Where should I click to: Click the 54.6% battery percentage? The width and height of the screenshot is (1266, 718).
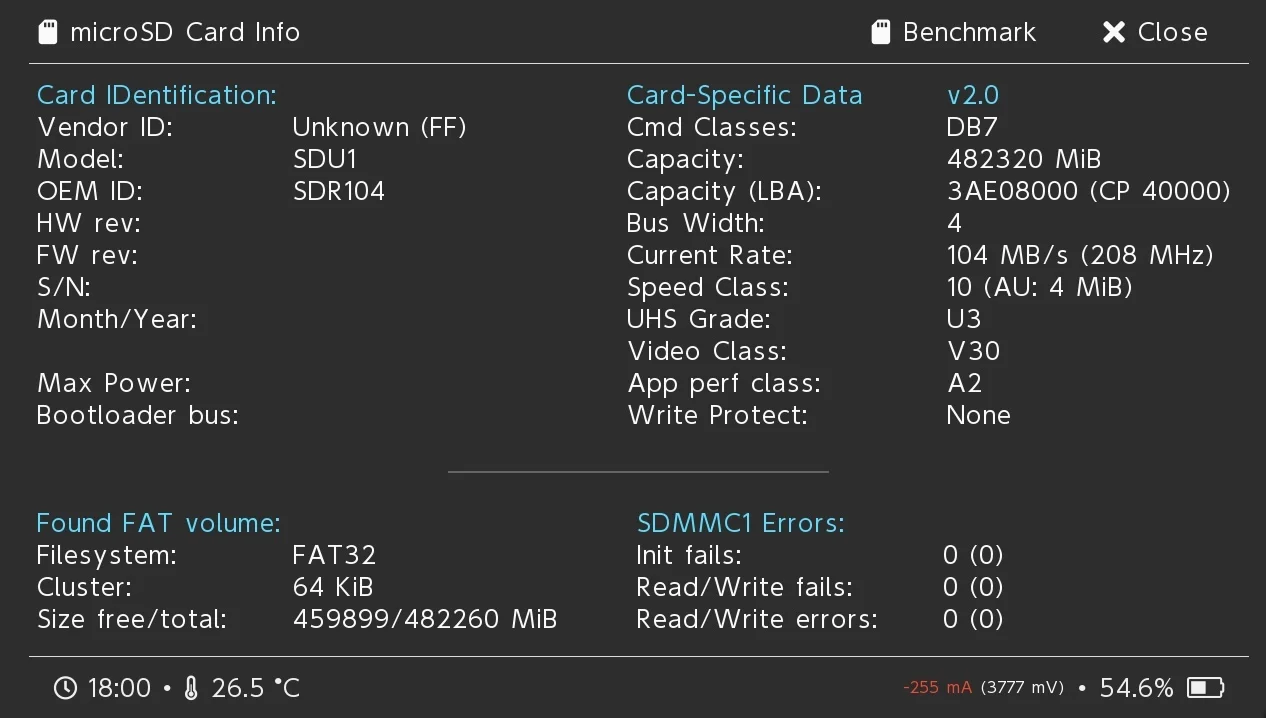point(1136,688)
